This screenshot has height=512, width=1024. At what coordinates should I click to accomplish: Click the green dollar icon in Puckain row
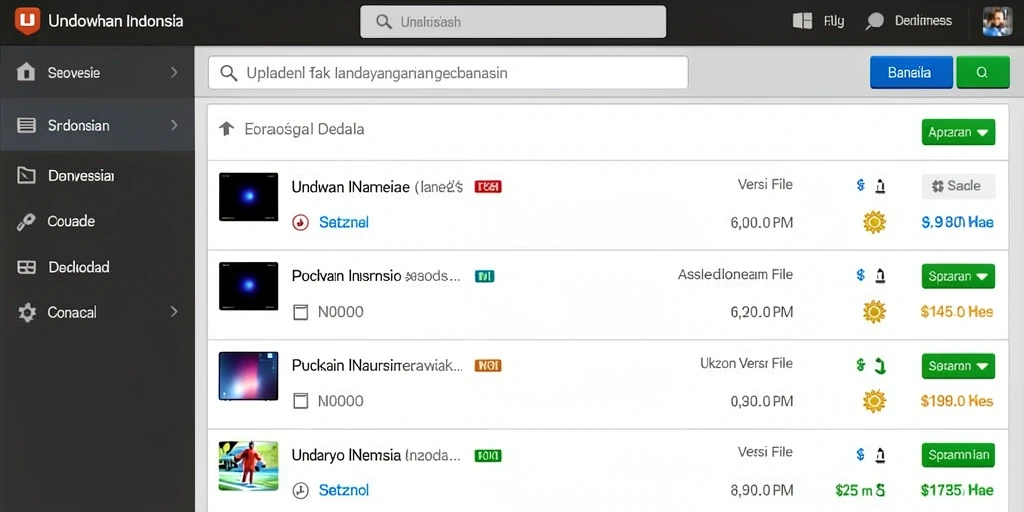point(861,364)
